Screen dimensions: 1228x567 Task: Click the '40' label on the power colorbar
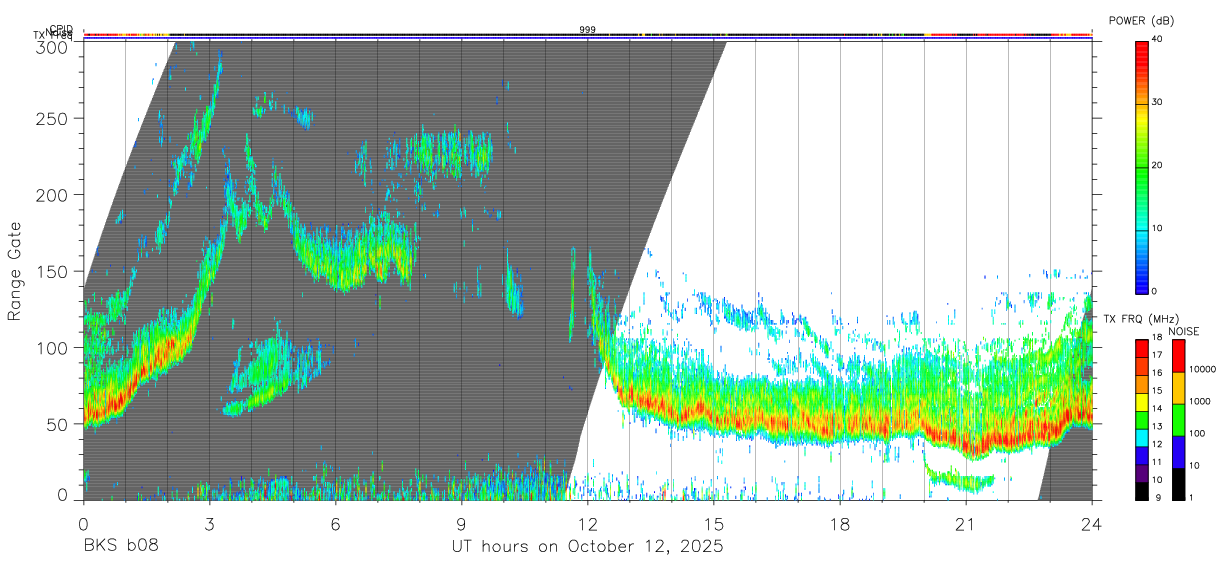1158,39
